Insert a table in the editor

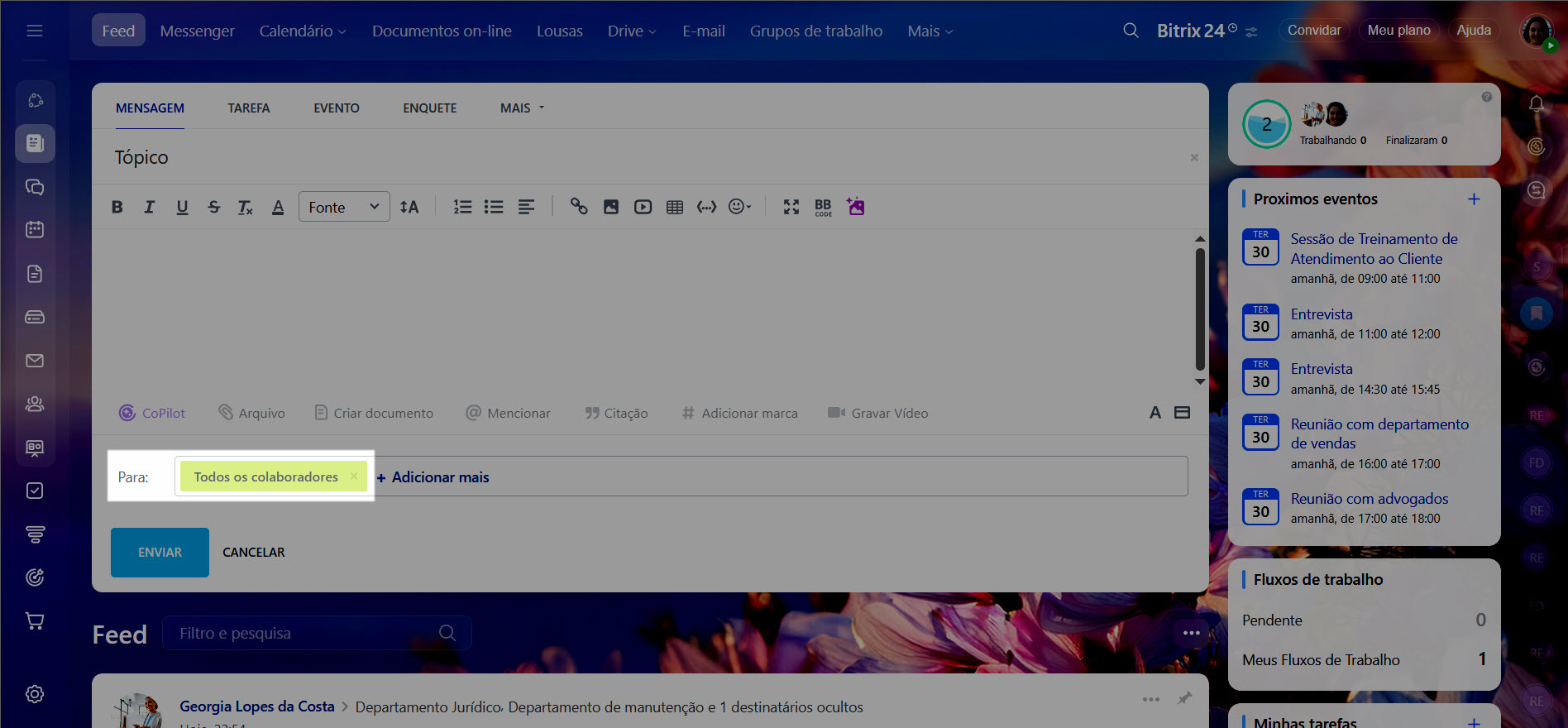click(x=675, y=207)
